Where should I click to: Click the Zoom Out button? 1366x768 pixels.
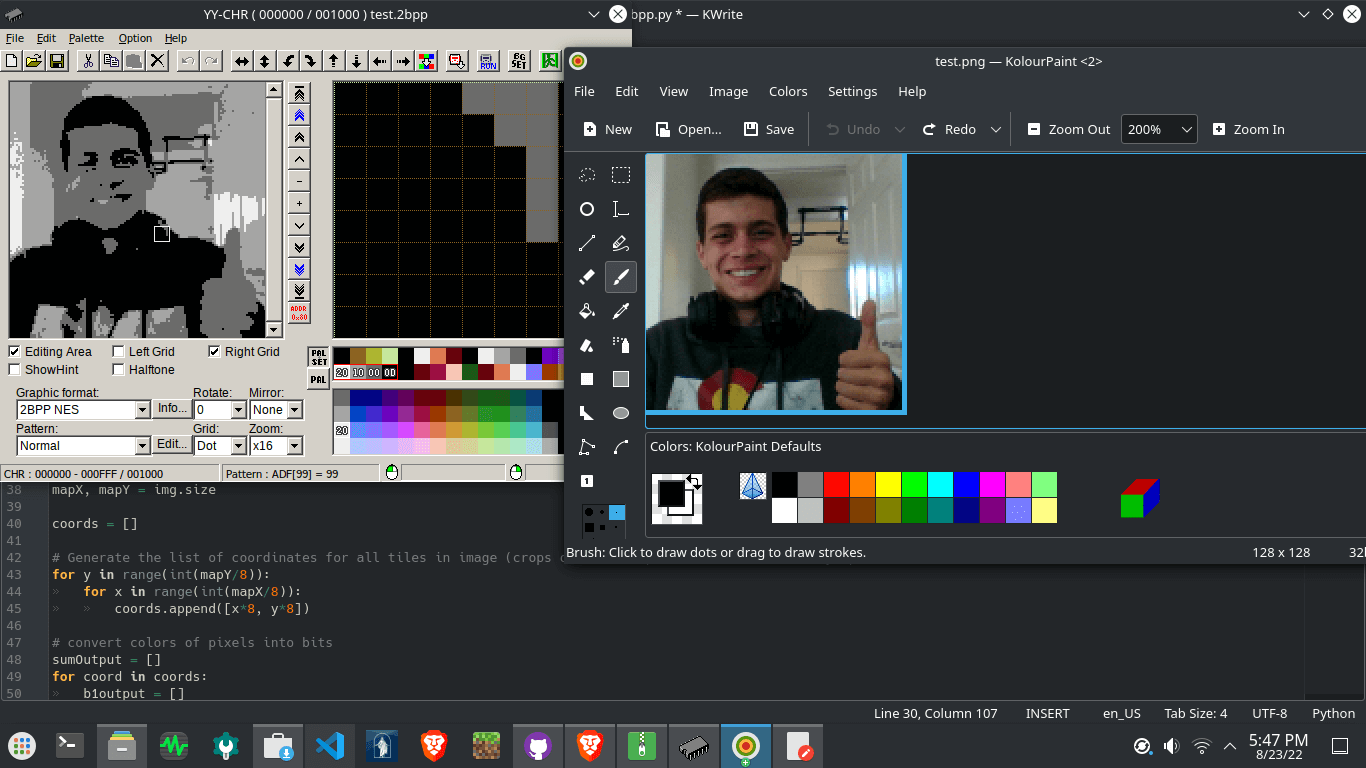point(1068,129)
